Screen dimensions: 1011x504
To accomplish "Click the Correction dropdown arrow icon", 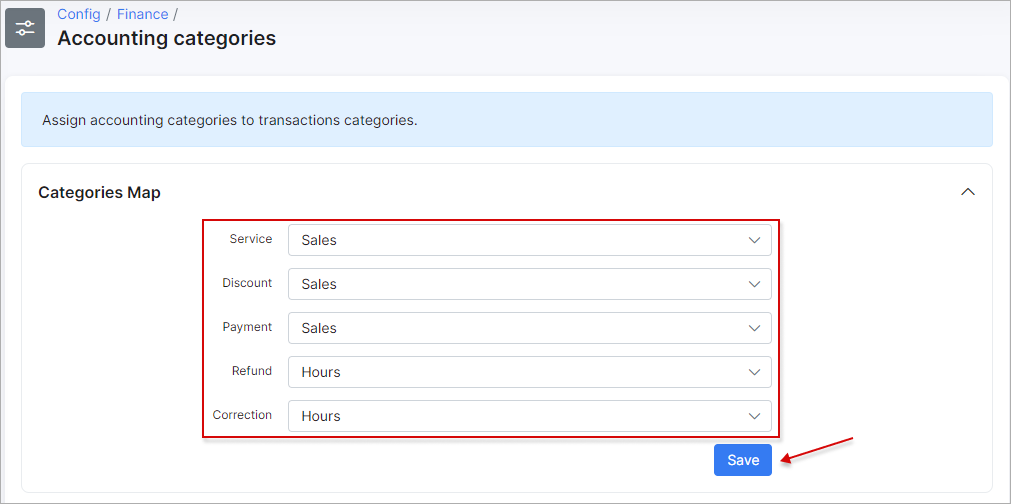I will pyautogui.click(x=754, y=416).
